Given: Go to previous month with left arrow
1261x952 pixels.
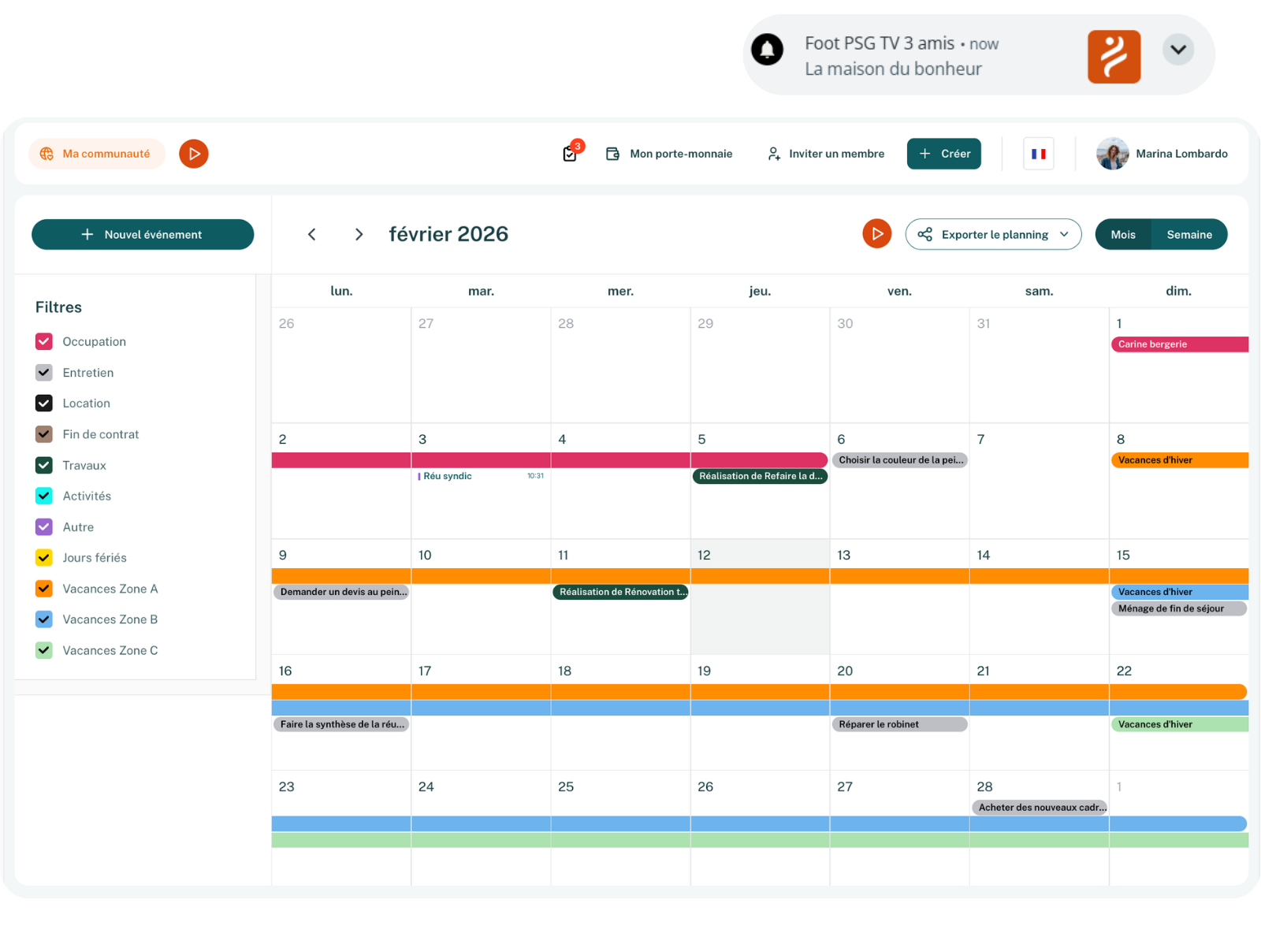Looking at the screenshot, I should (312, 235).
